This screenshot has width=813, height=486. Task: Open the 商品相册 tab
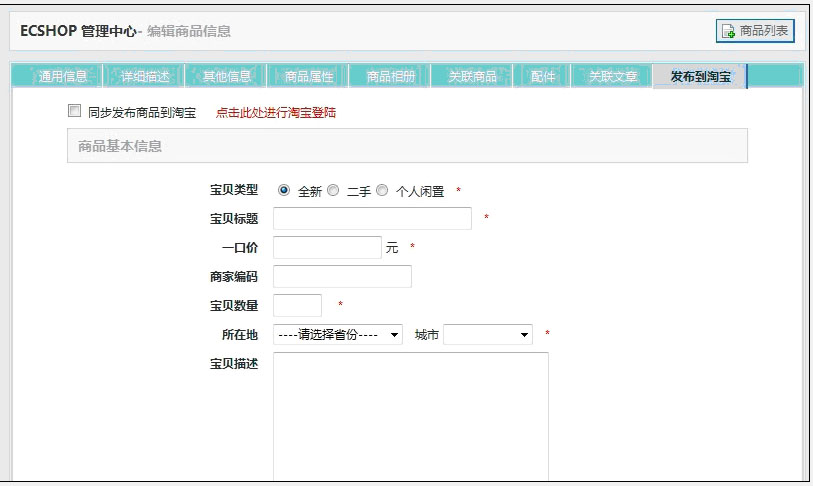coord(390,77)
